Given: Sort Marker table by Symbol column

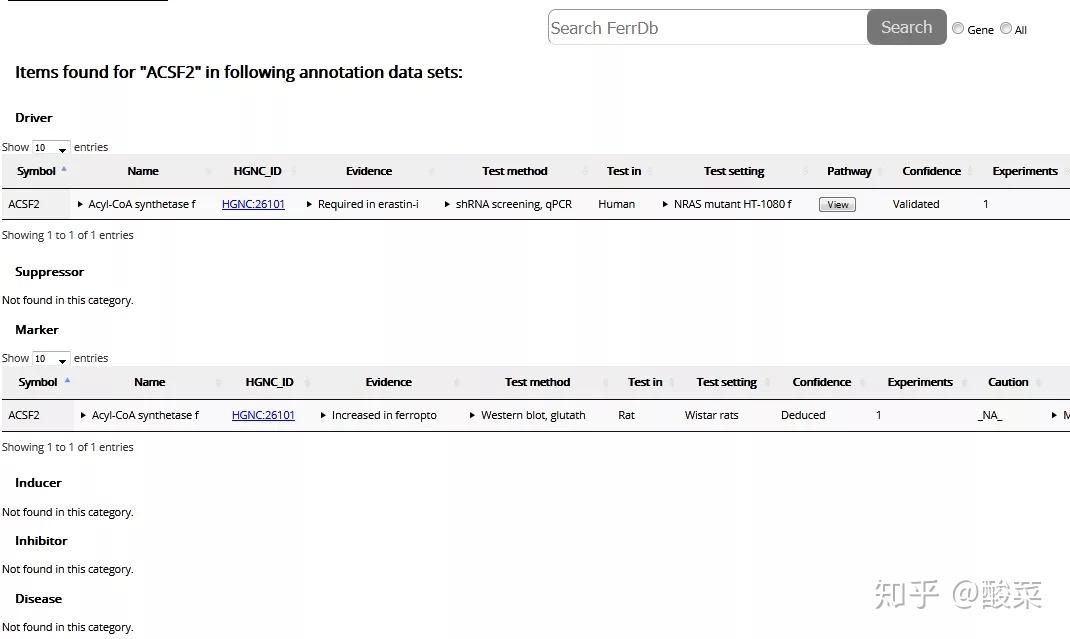Looking at the screenshot, I should click(x=38, y=382).
